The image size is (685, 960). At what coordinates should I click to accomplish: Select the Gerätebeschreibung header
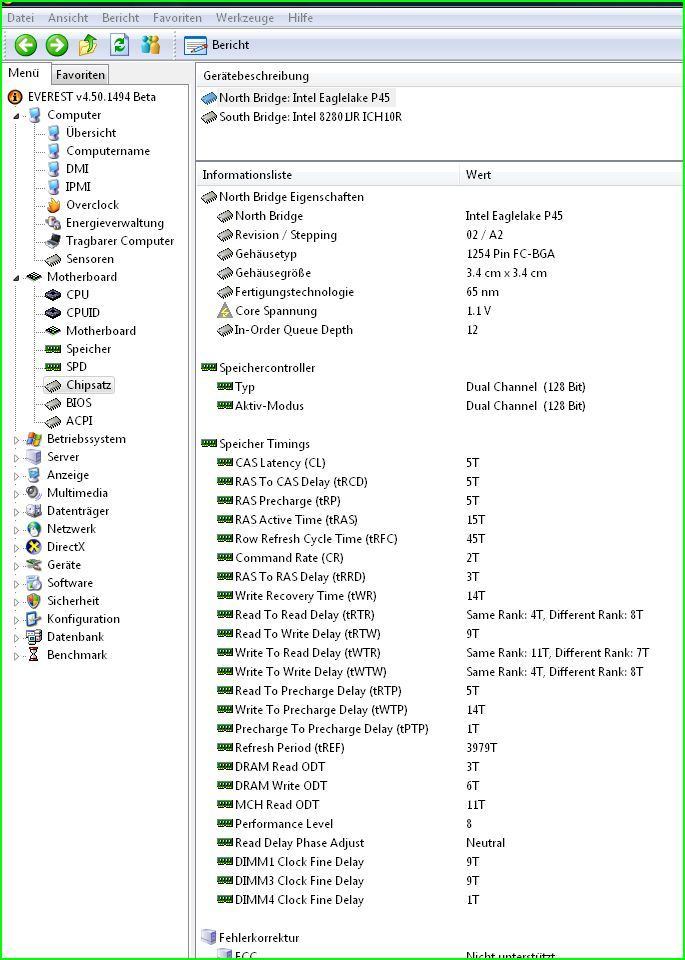pyautogui.click(x=256, y=77)
